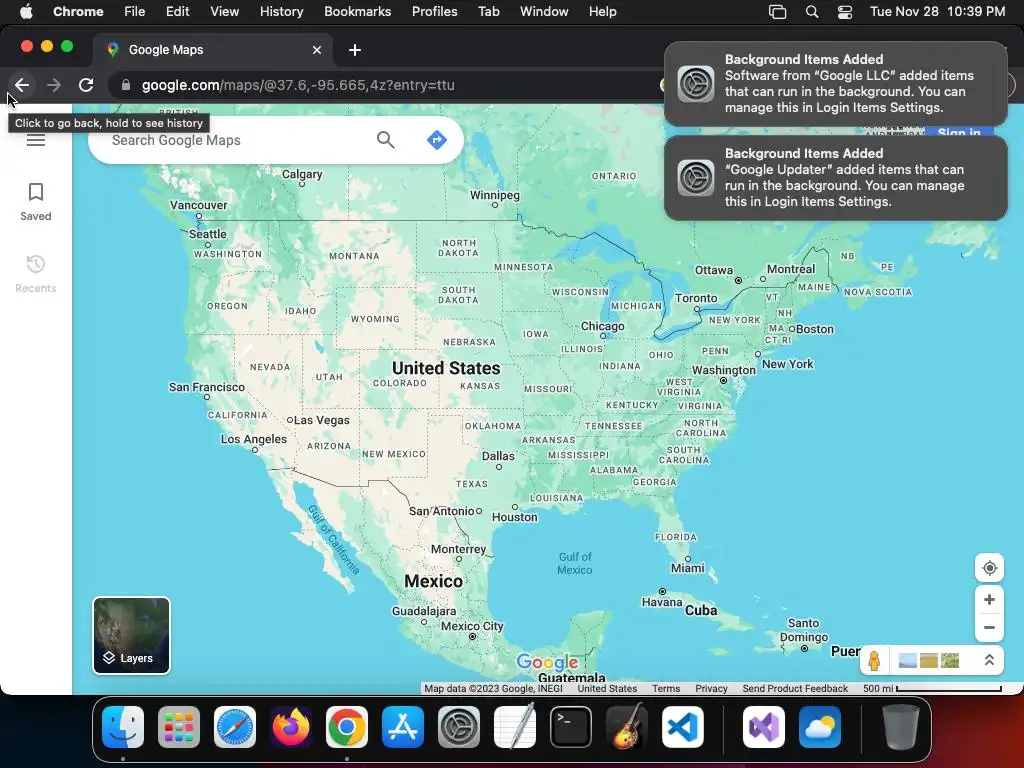Open the Profiles menu

434,12
